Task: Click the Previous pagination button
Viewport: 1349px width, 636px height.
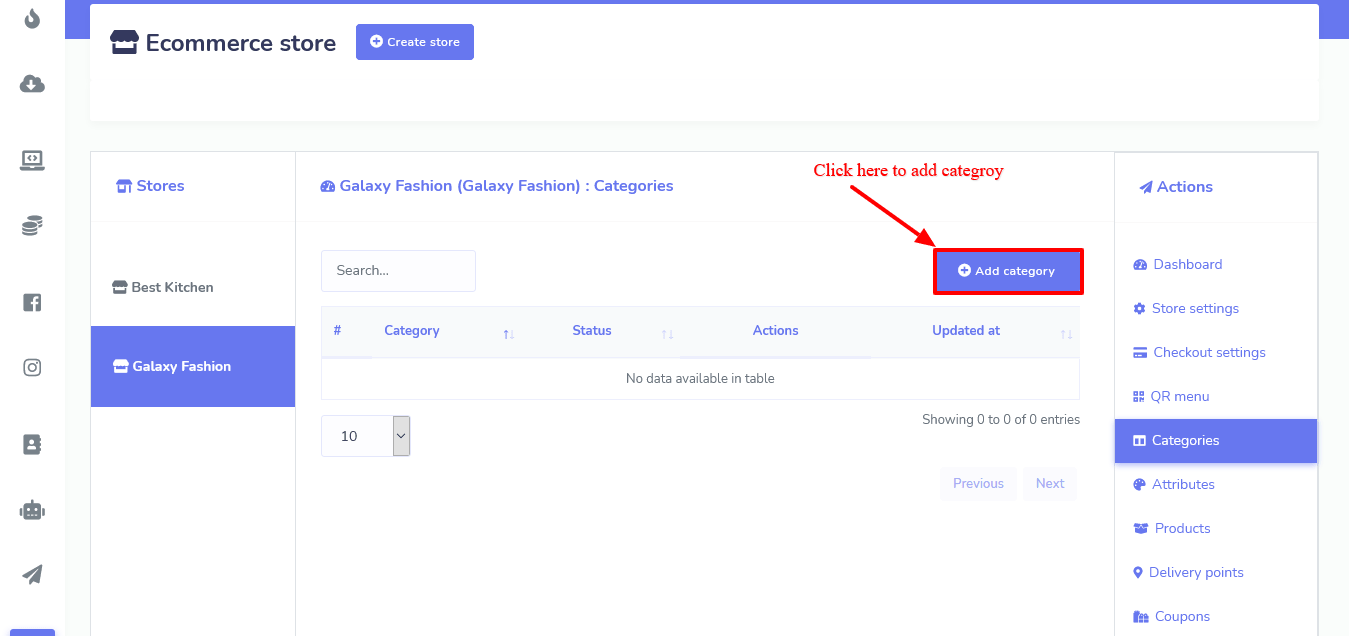Action: [x=978, y=484]
